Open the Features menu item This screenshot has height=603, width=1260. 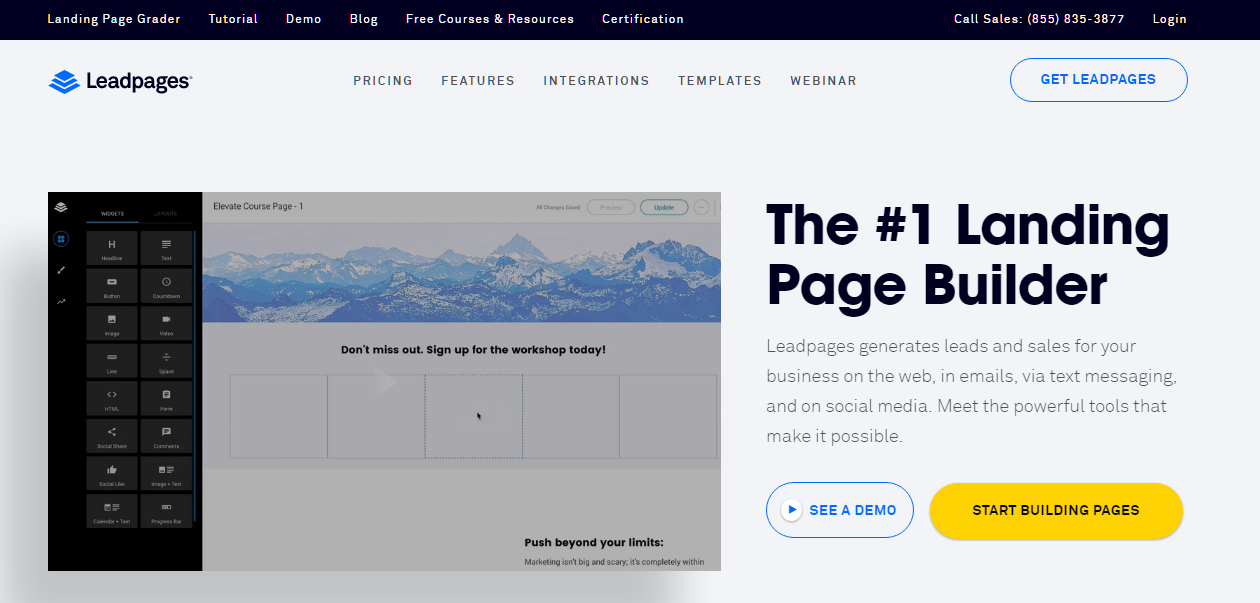[478, 81]
